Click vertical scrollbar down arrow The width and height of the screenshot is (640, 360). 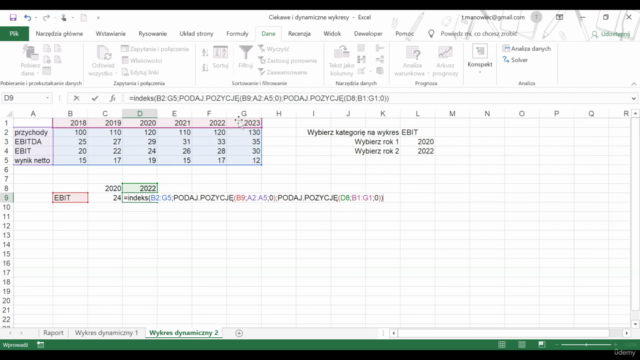(x=635, y=324)
